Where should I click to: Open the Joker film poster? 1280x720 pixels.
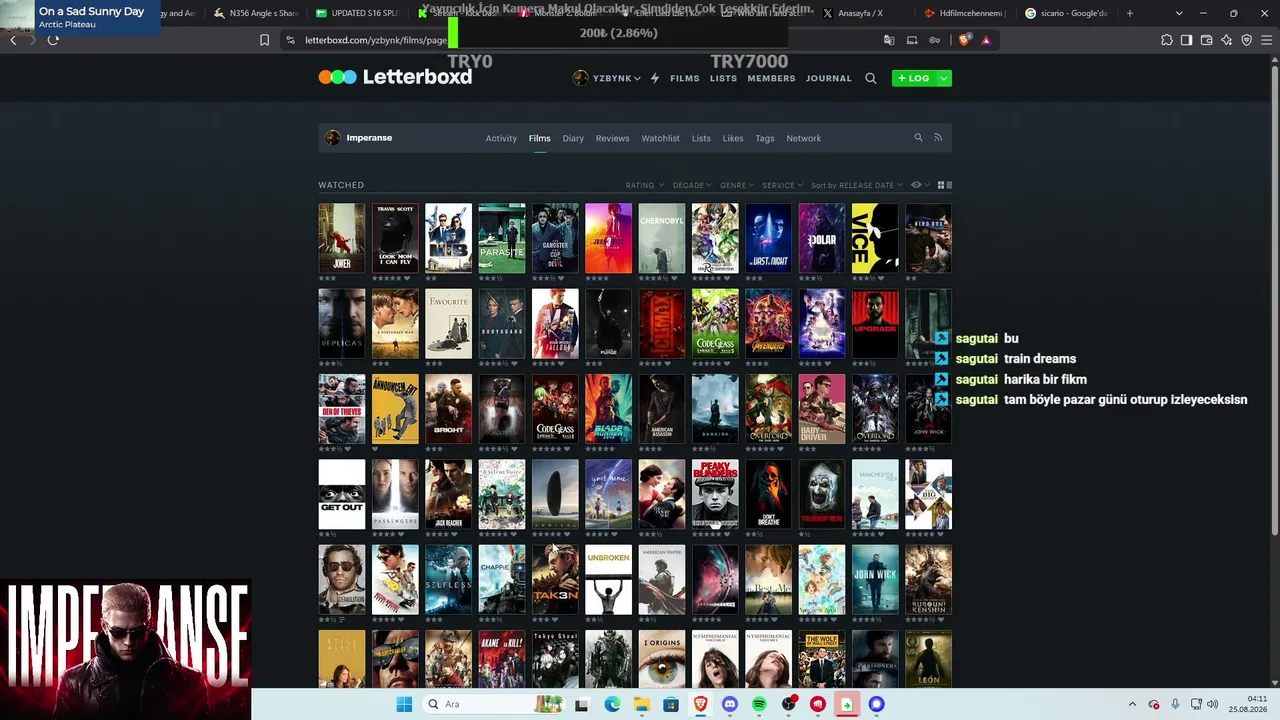pyautogui.click(x=342, y=238)
